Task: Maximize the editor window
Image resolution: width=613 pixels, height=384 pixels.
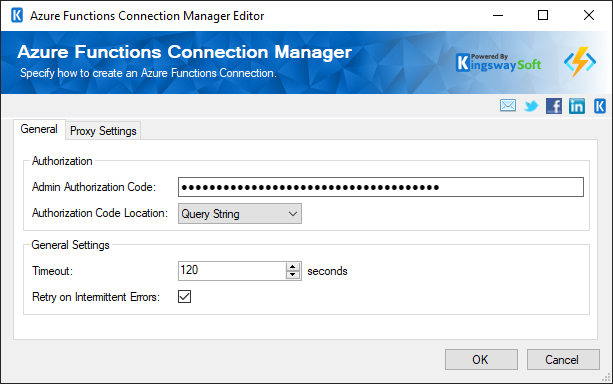Action: [x=543, y=16]
